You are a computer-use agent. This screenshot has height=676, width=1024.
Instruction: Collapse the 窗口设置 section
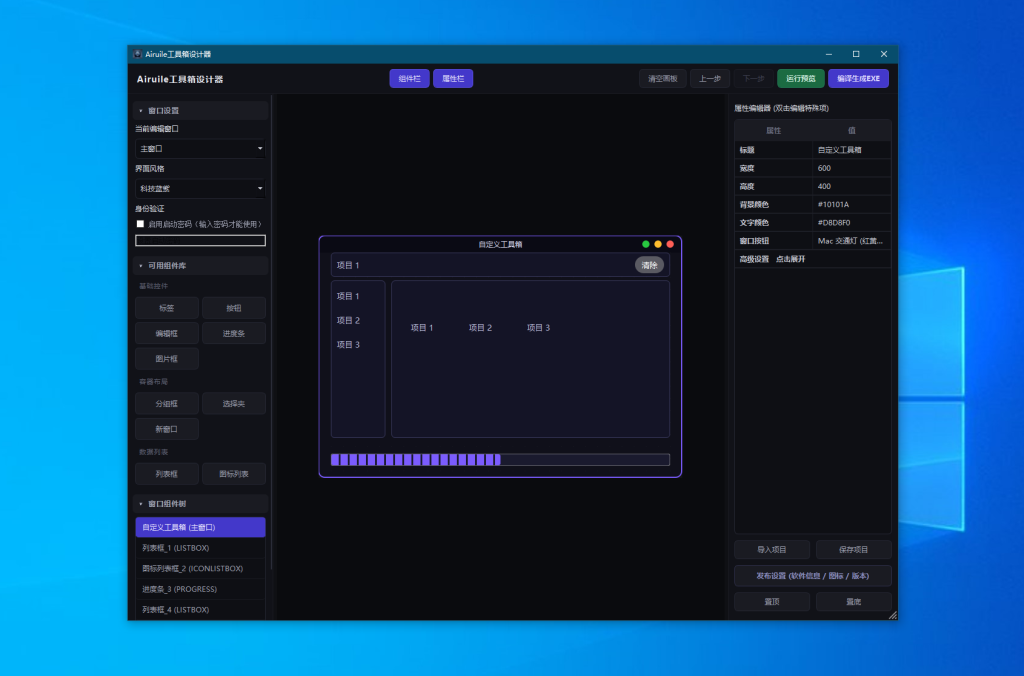point(200,110)
